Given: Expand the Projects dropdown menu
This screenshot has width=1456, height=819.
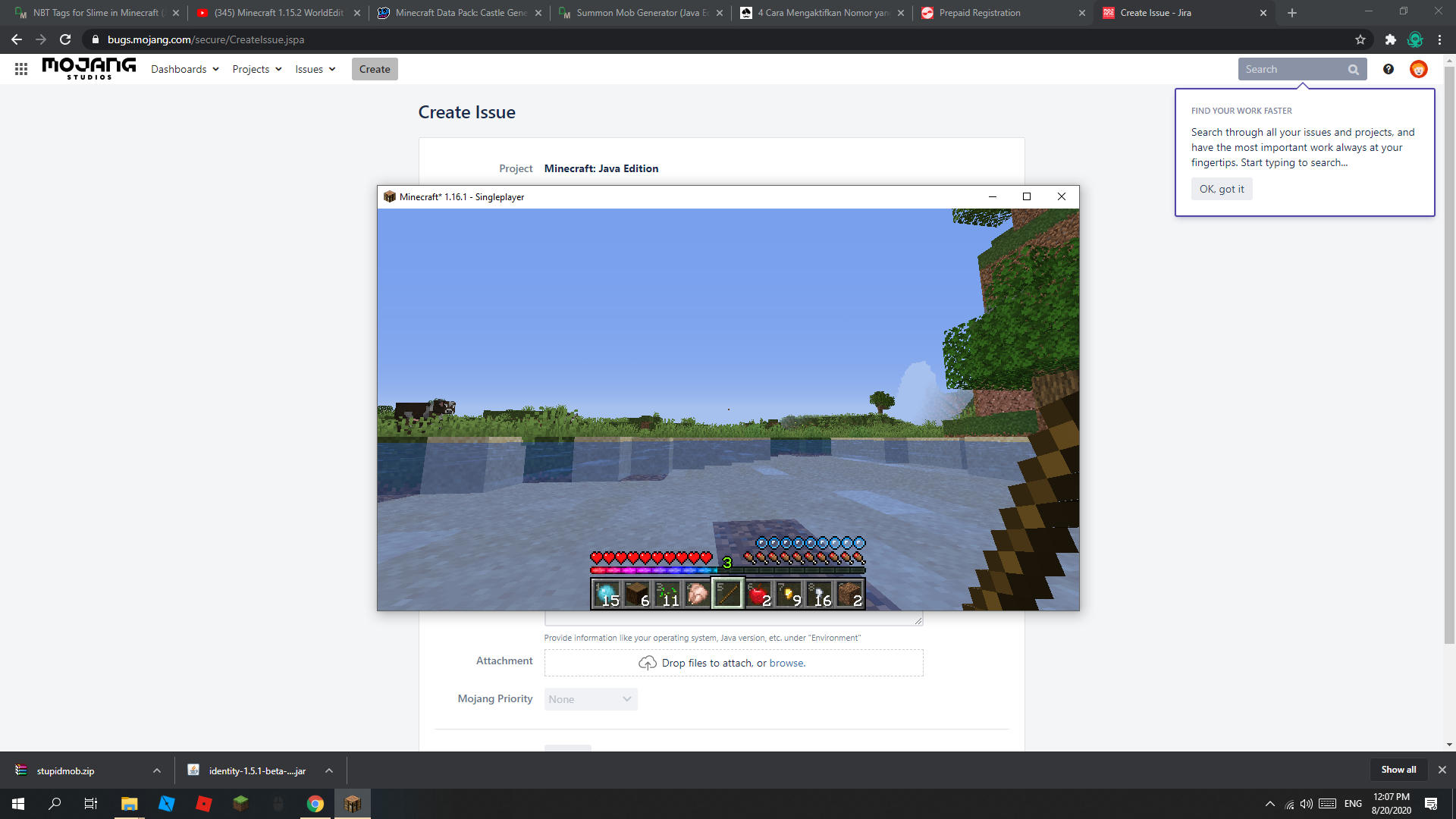Looking at the screenshot, I should 257,69.
